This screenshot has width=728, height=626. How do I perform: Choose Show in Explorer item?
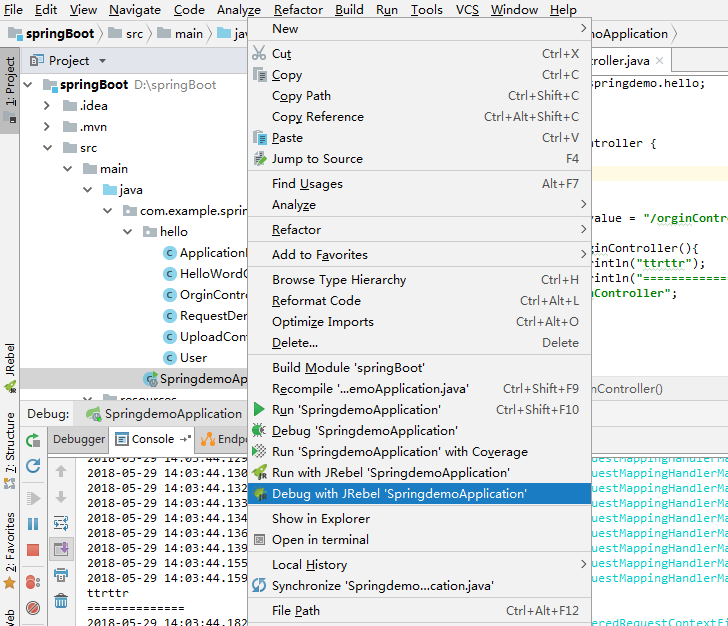tap(420, 519)
